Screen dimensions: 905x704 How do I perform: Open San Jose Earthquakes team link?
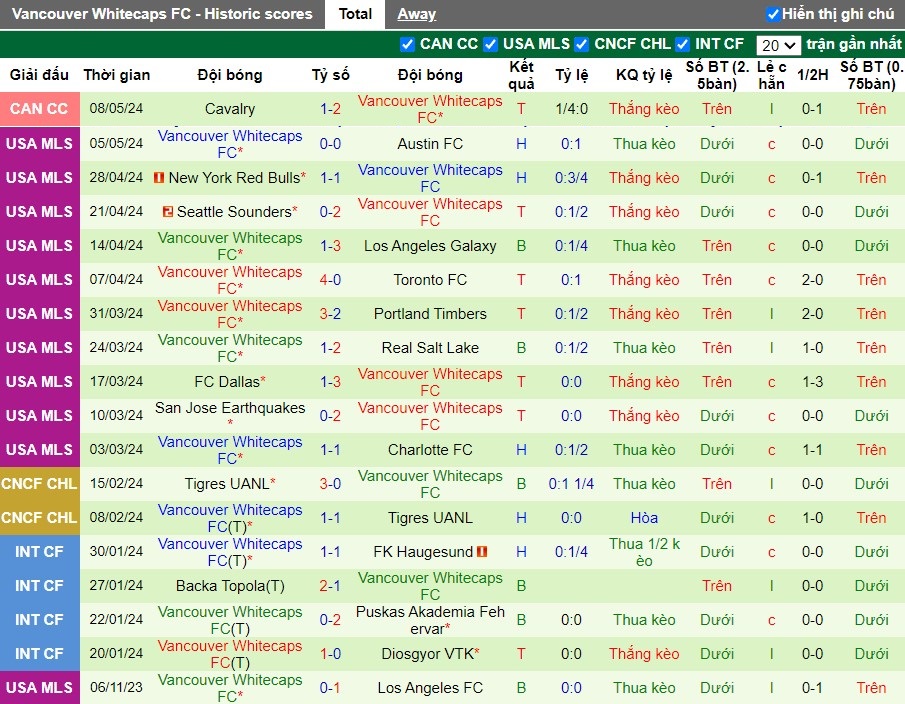(230, 408)
